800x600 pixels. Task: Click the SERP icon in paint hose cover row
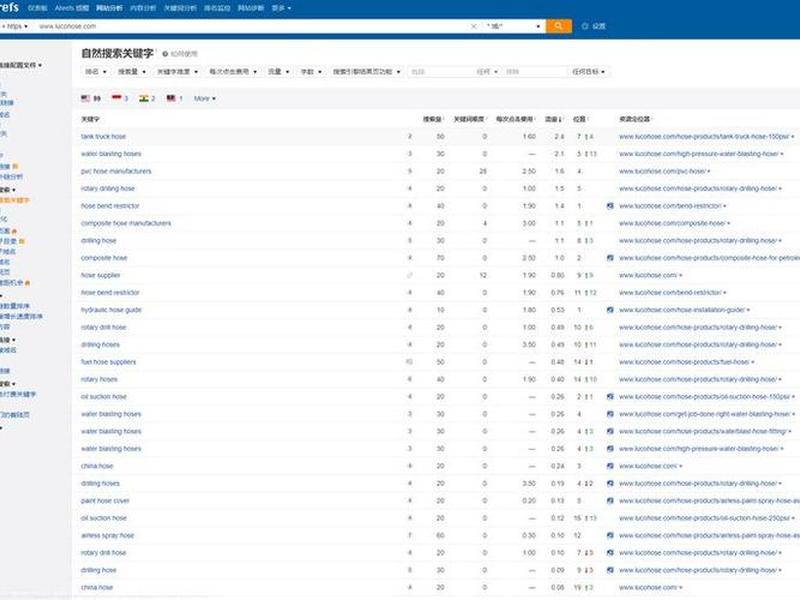610,501
